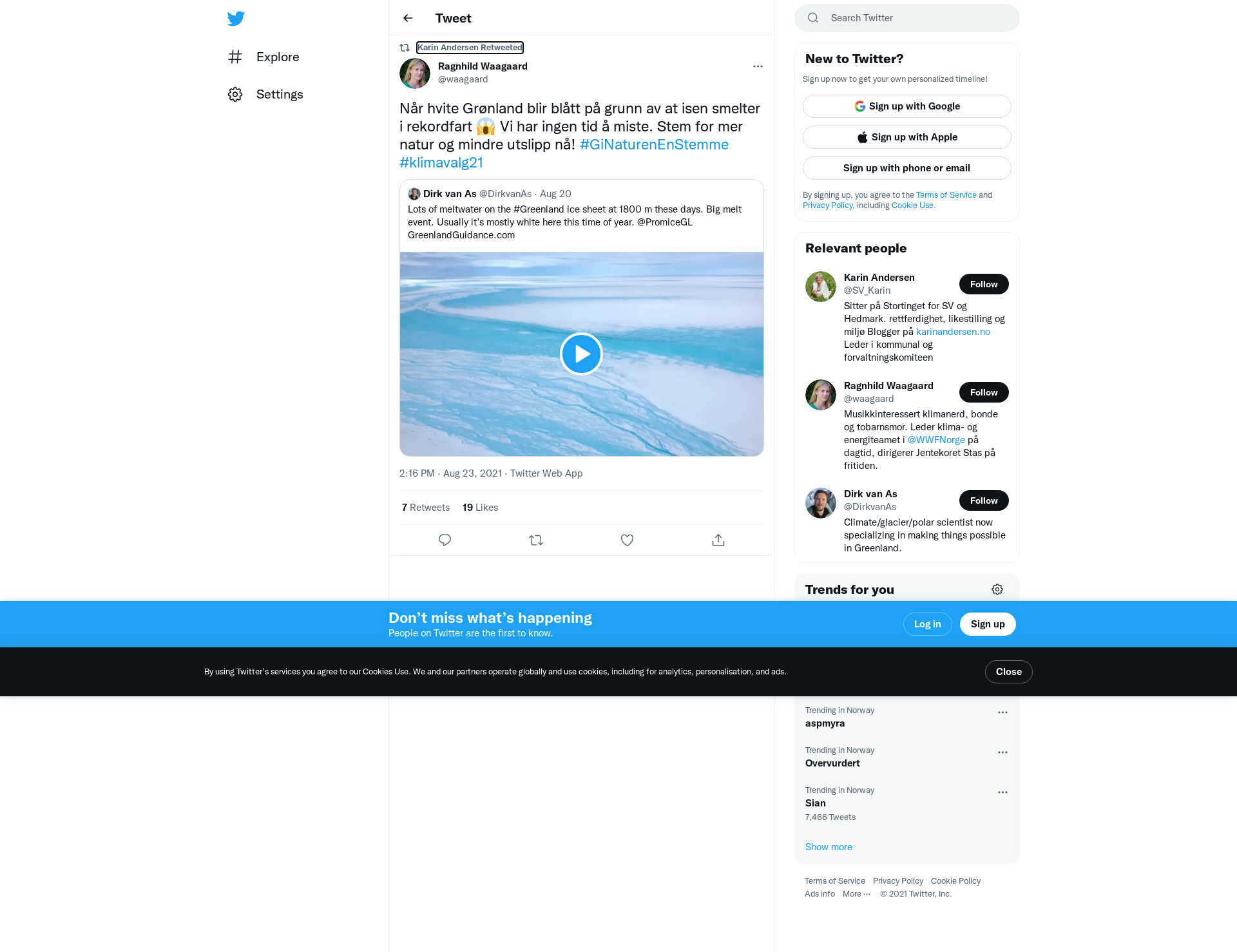Go back with the arrow icon

408,18
